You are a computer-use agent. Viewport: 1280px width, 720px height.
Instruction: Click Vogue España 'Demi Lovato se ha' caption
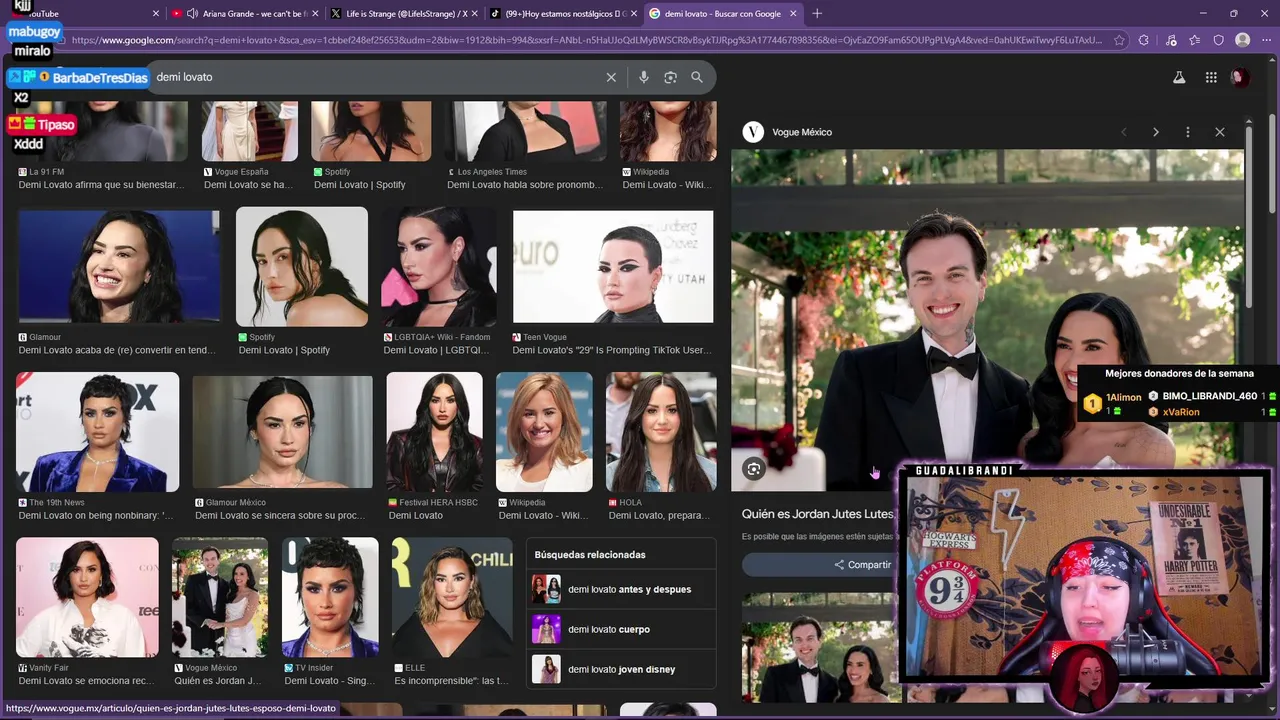coord(248,185)
